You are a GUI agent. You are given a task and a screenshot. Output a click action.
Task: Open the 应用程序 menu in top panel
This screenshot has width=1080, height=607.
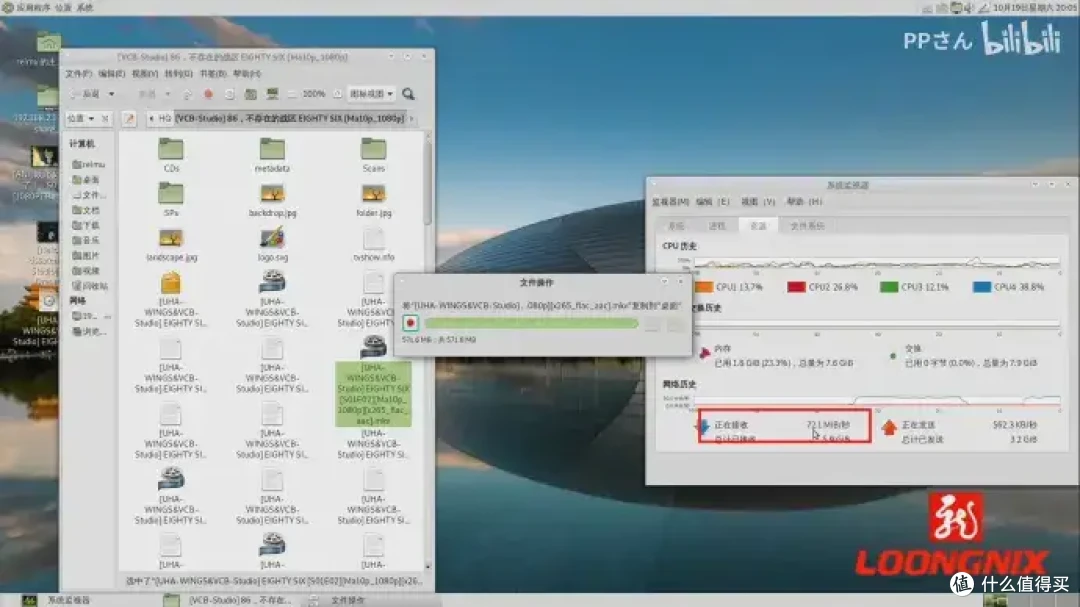point(33,8)
